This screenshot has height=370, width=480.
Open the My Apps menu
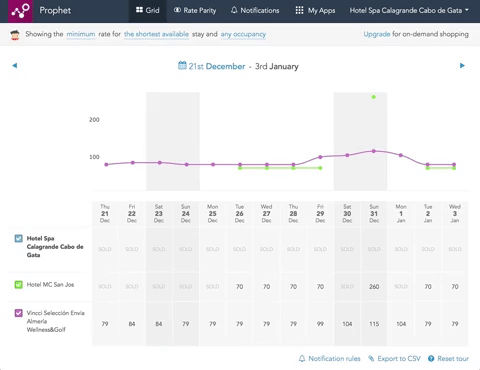[x=315, y=11]
